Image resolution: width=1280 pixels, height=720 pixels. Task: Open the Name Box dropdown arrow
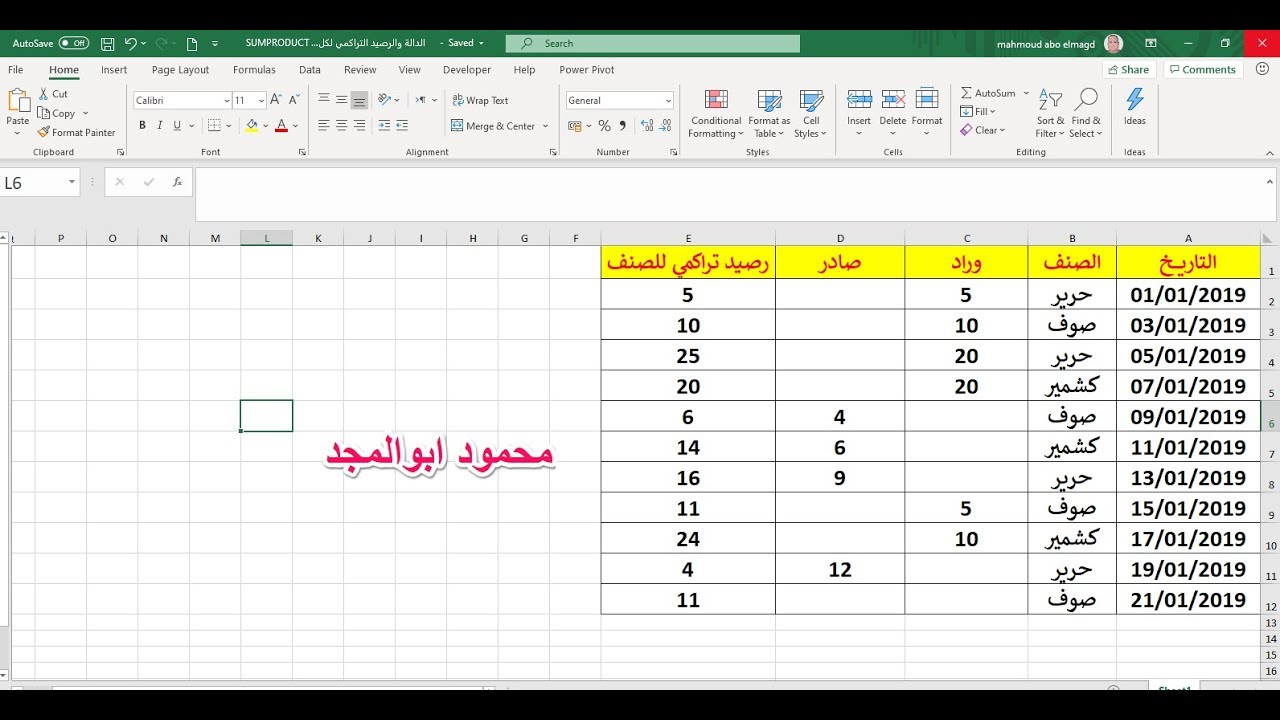[x=72, y=182]
